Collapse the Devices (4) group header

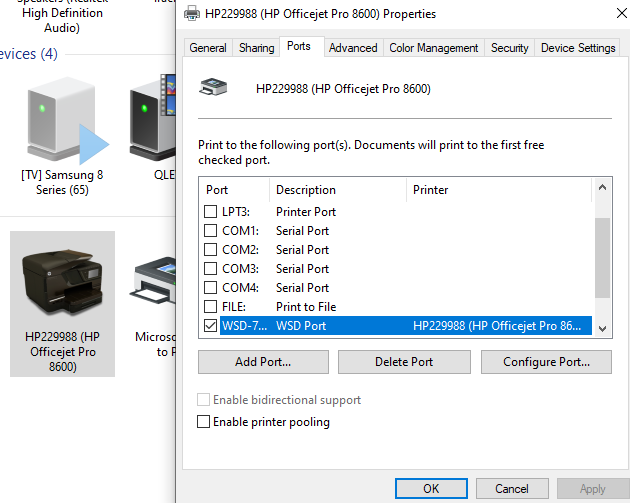click(x=29, y=54)
